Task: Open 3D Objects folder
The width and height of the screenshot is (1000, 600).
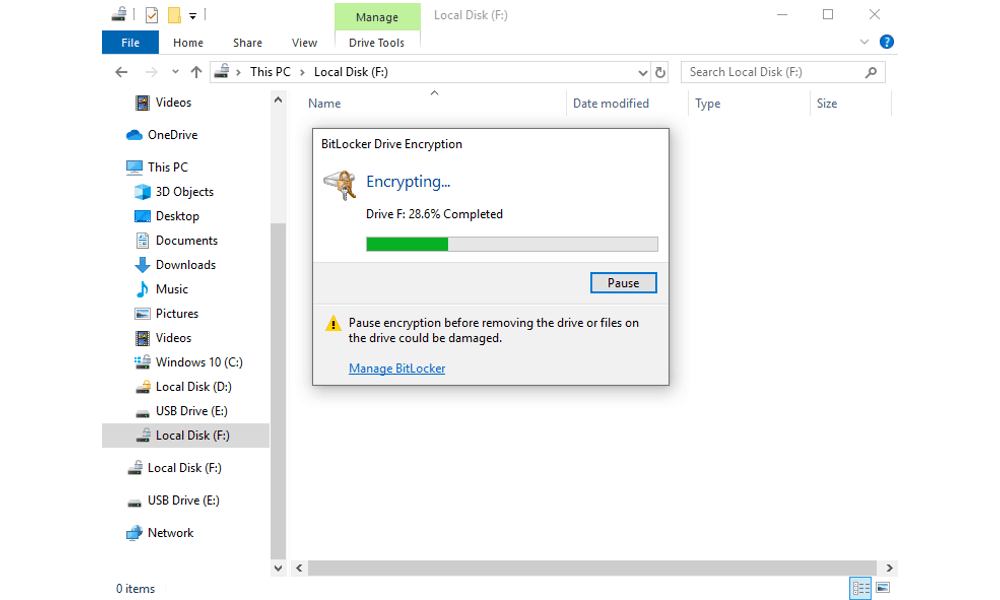Action: click(x=184, y=192)
